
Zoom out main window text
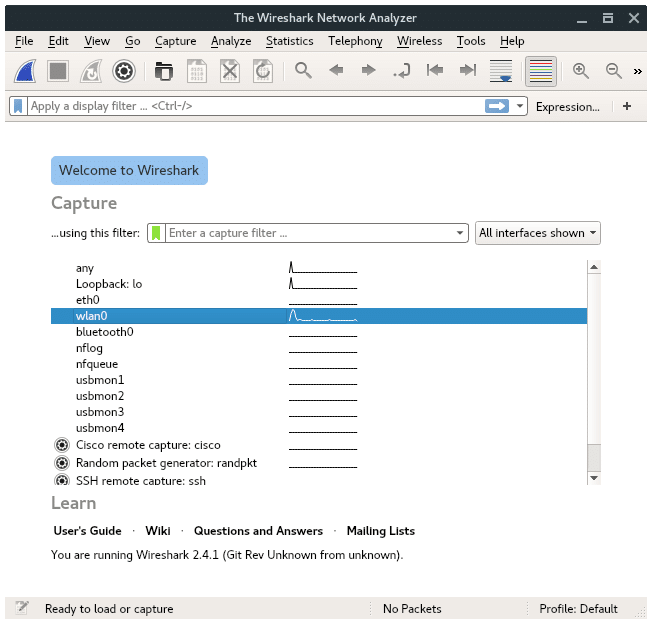614,71
